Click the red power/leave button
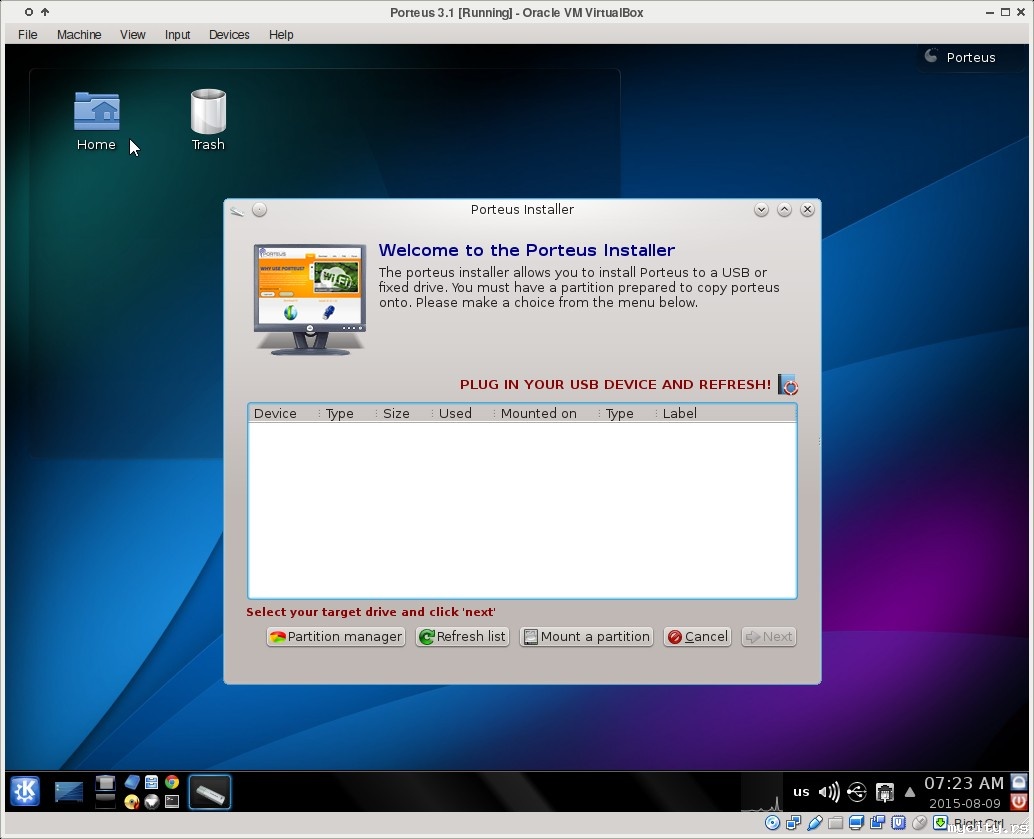This screenshot has height=839, width=1034. (x=1019, y=801)
